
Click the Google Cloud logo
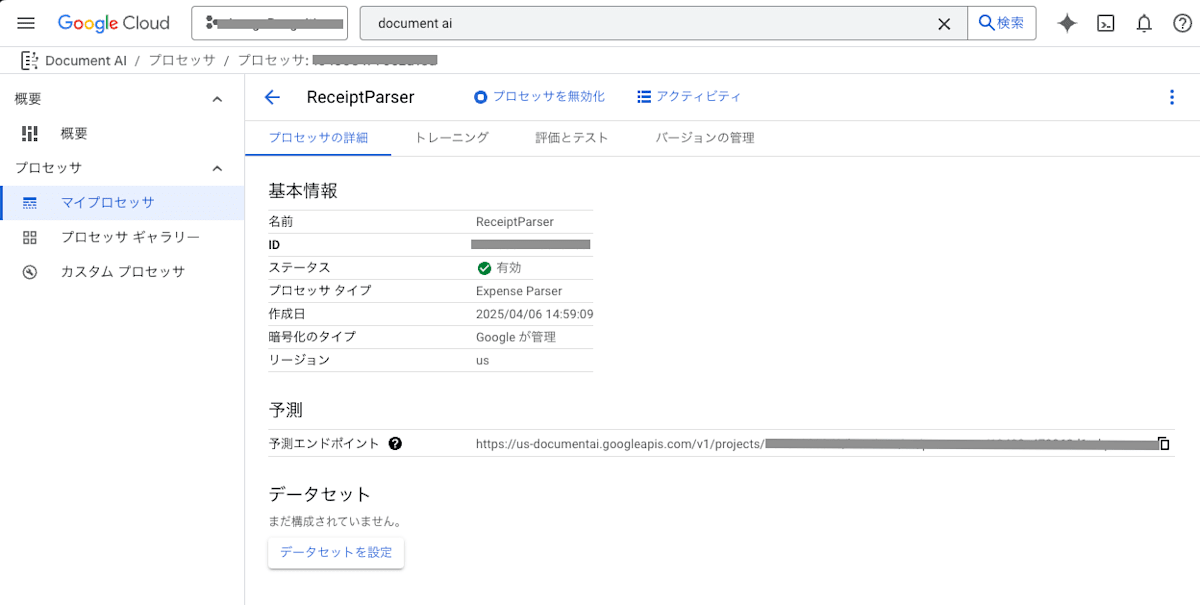(114, 23)
